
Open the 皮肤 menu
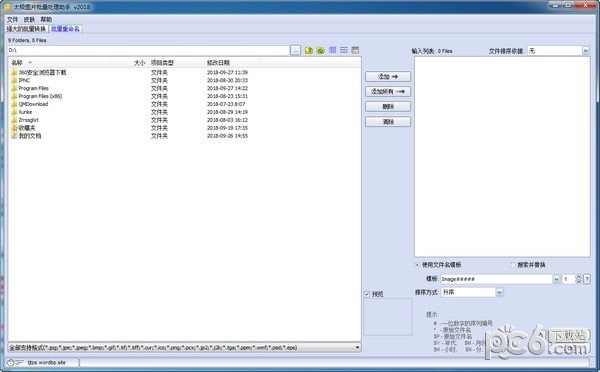[x=29, y=20]
